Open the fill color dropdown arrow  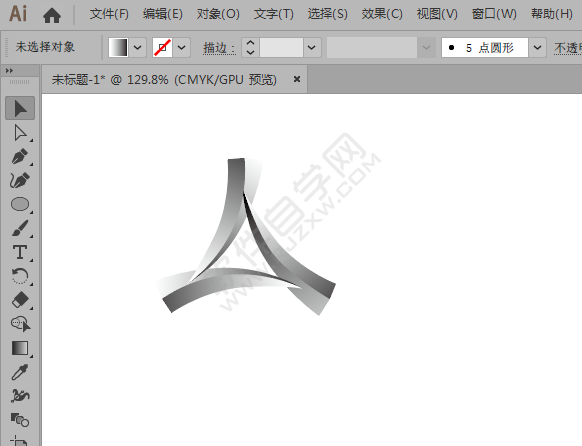point(138,47)
